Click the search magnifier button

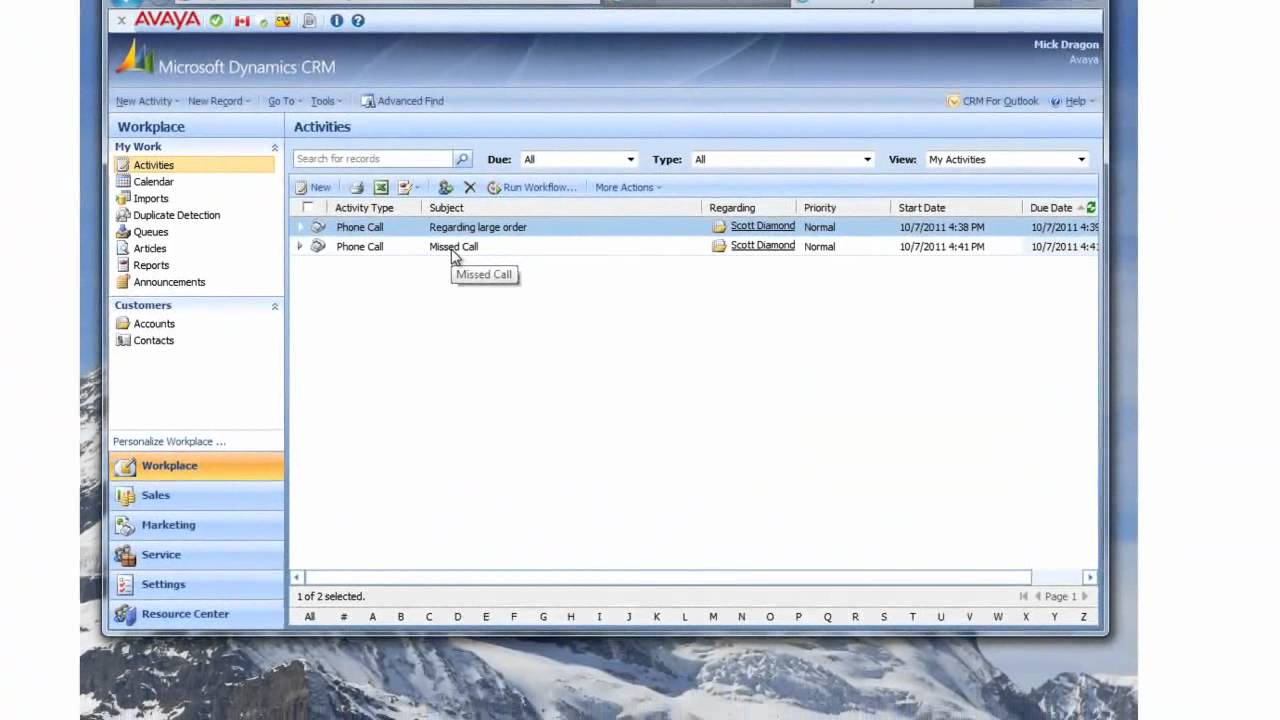pos(462,159)
